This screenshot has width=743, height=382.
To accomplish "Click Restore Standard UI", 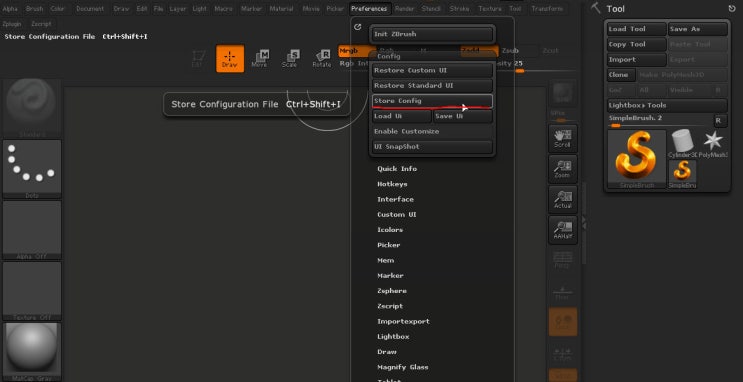I will click(432, 86).
